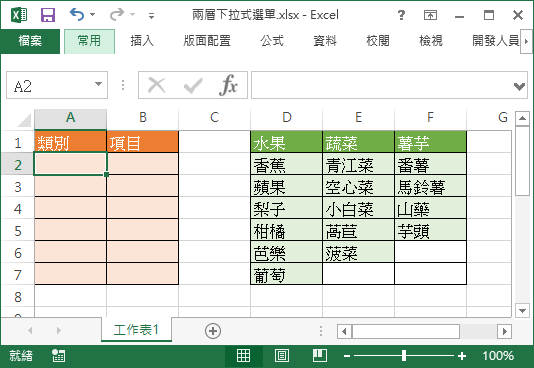Image resolution: width=534 pixels, height=368 pixels.
Task: Click the redo arrow icon
Action: (x=117, y=15)
